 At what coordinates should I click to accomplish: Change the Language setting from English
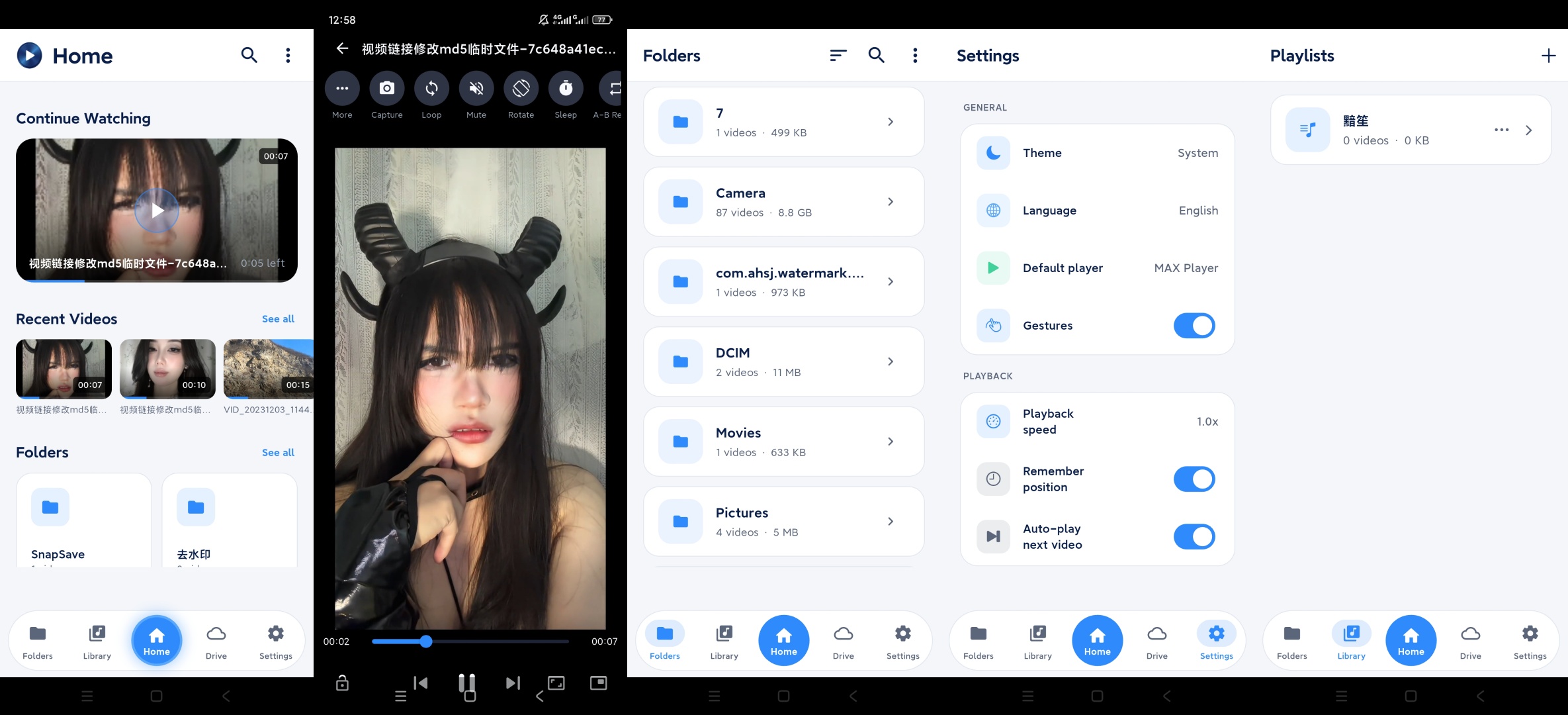coord(1097,211)
